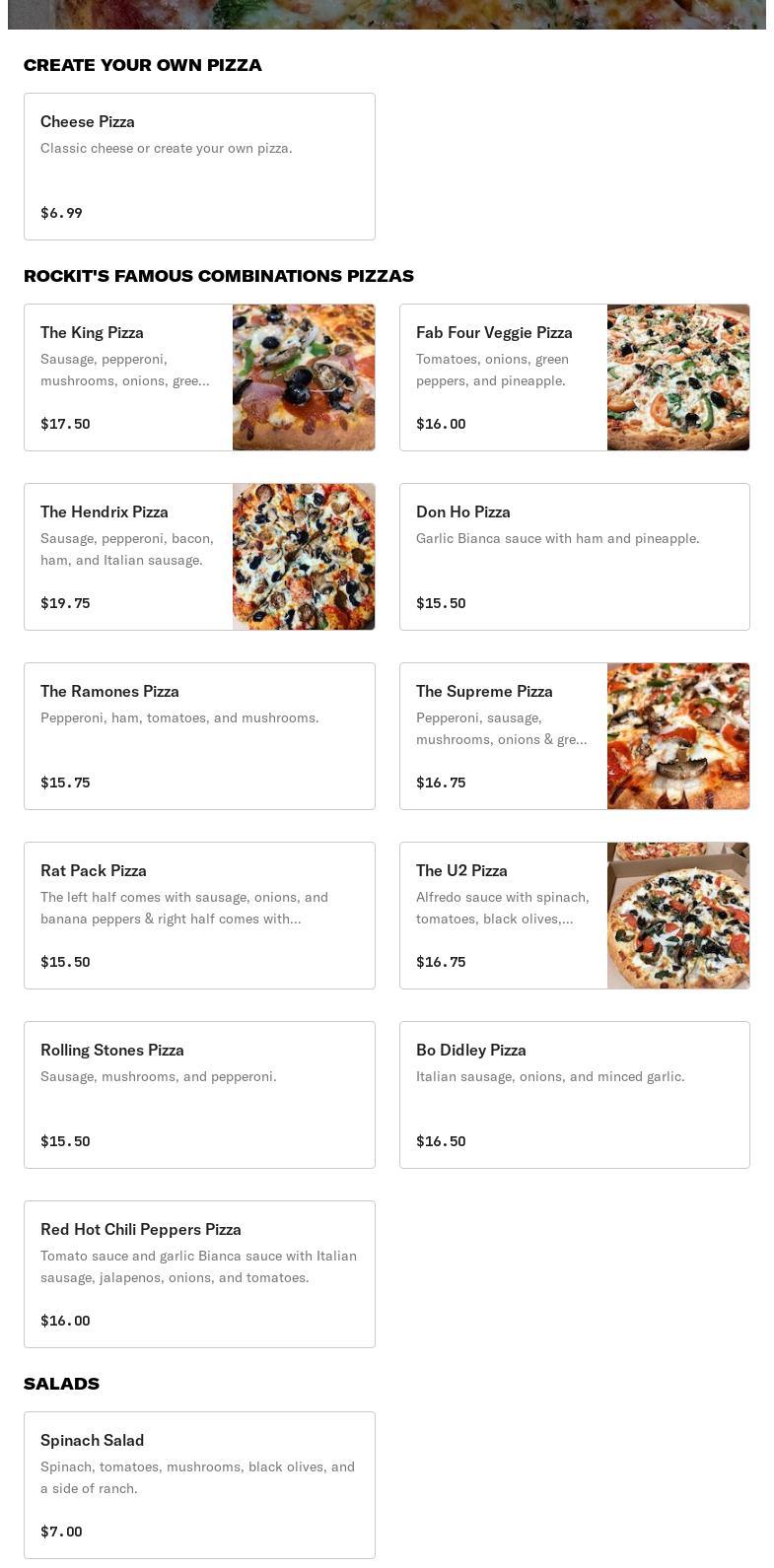Open the Cheese Pizza menu item
The height and width of the screenshot is (1568, 774).
click(x=199, y=167)
